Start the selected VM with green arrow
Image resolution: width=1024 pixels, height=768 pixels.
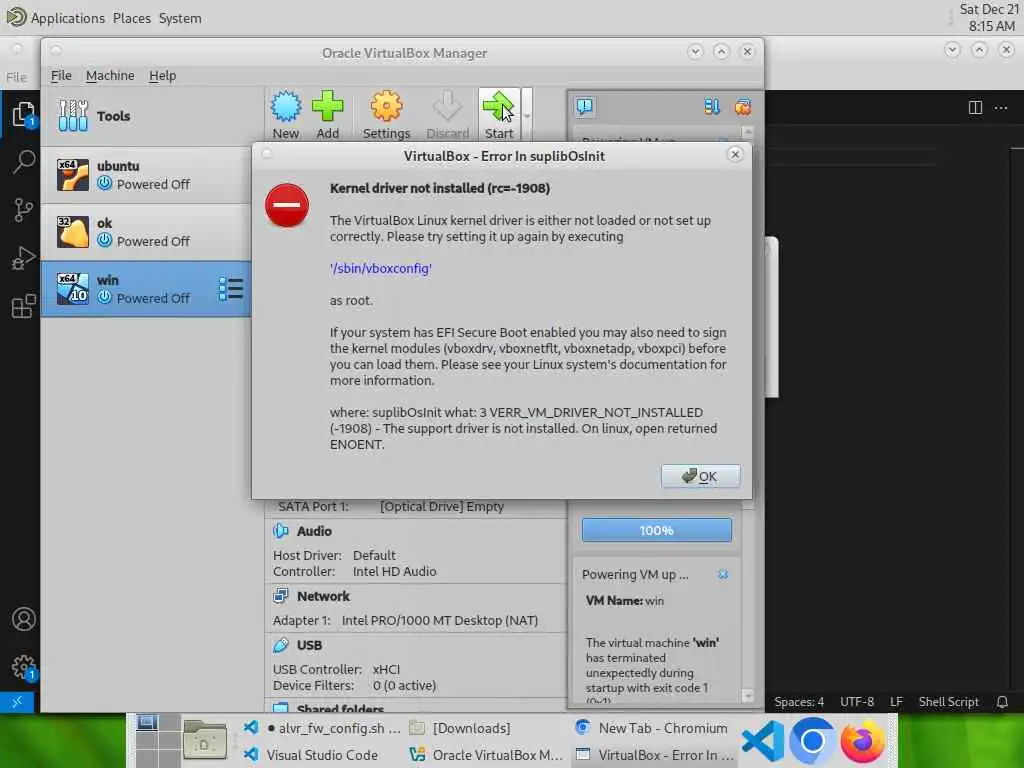point(499,115)
